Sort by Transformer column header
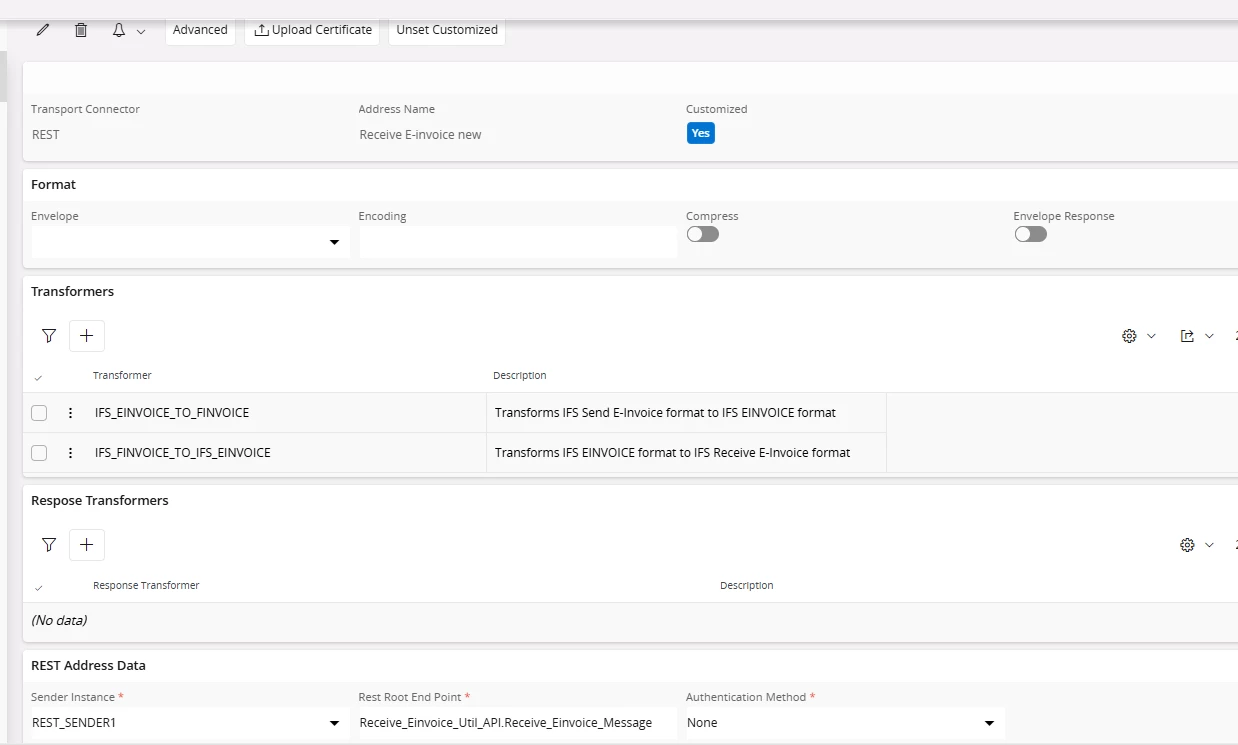 pos(122,375)
